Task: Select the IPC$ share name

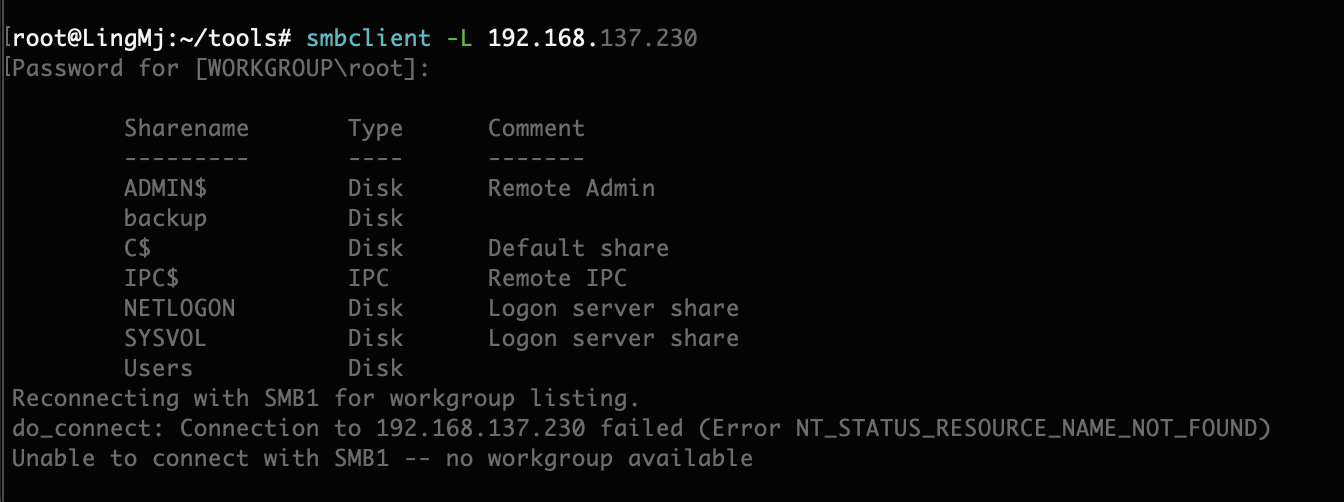Action: 151,278
